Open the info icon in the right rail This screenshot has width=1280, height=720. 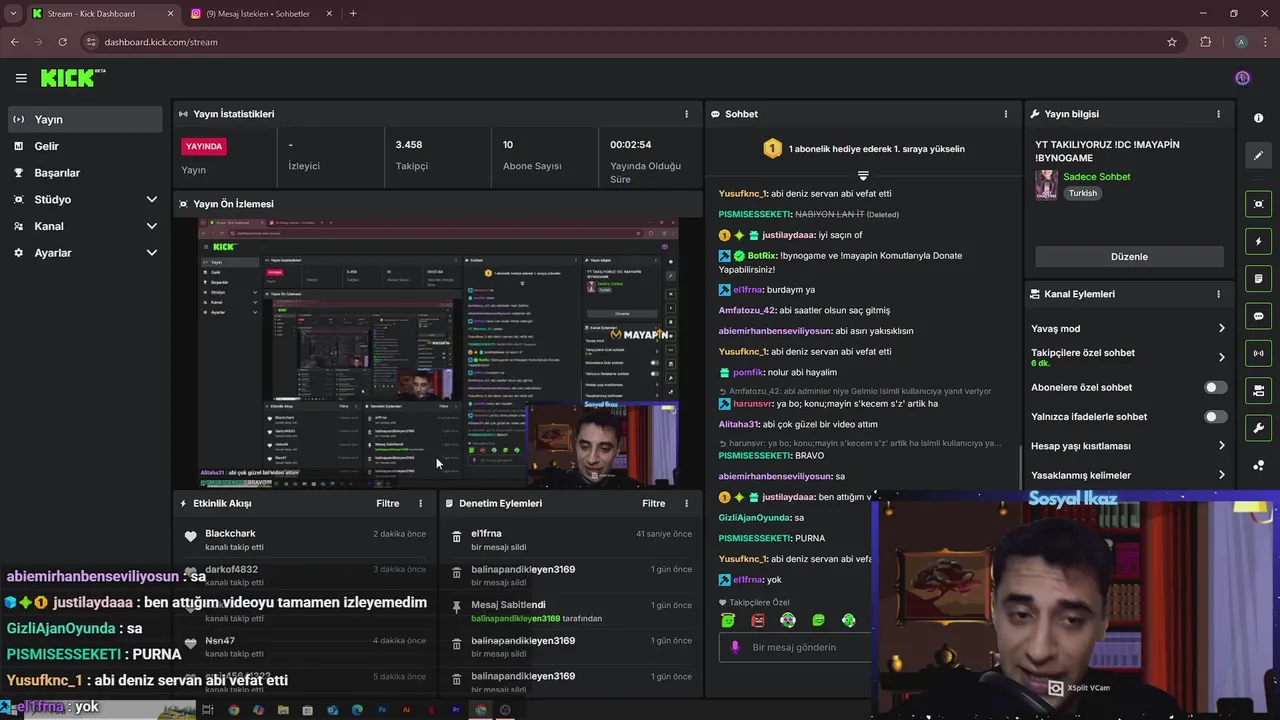tap(1258, 118)
